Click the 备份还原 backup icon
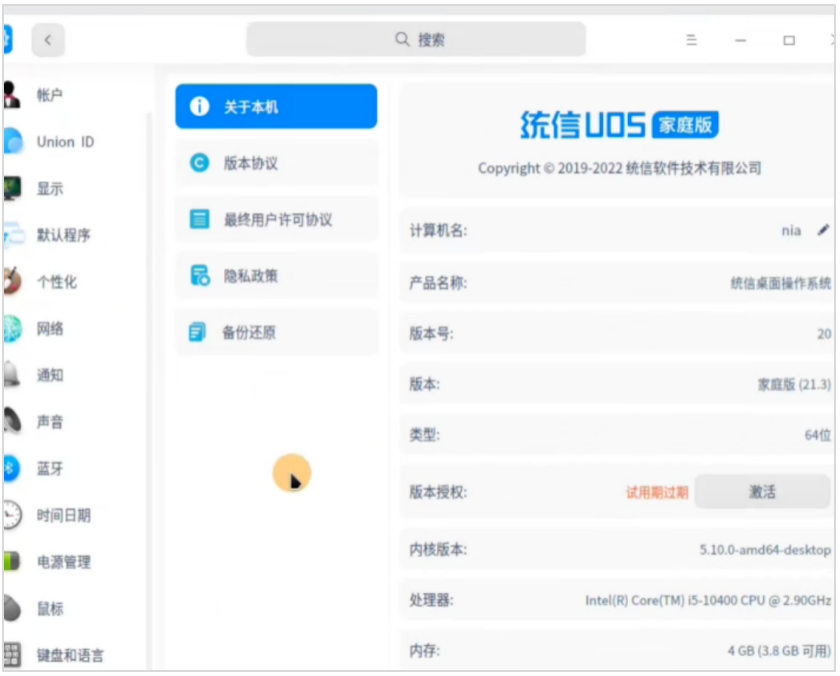 pos(197,332)
